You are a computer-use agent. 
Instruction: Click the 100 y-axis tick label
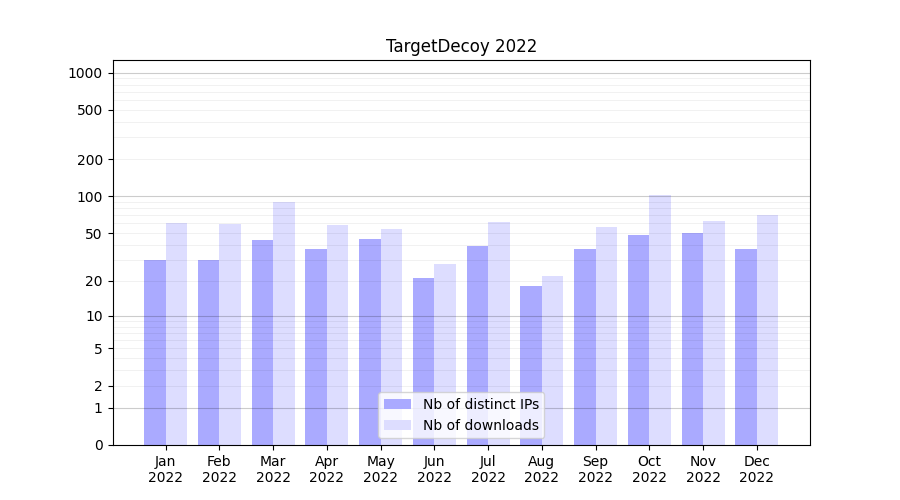[x=89, y=197]
